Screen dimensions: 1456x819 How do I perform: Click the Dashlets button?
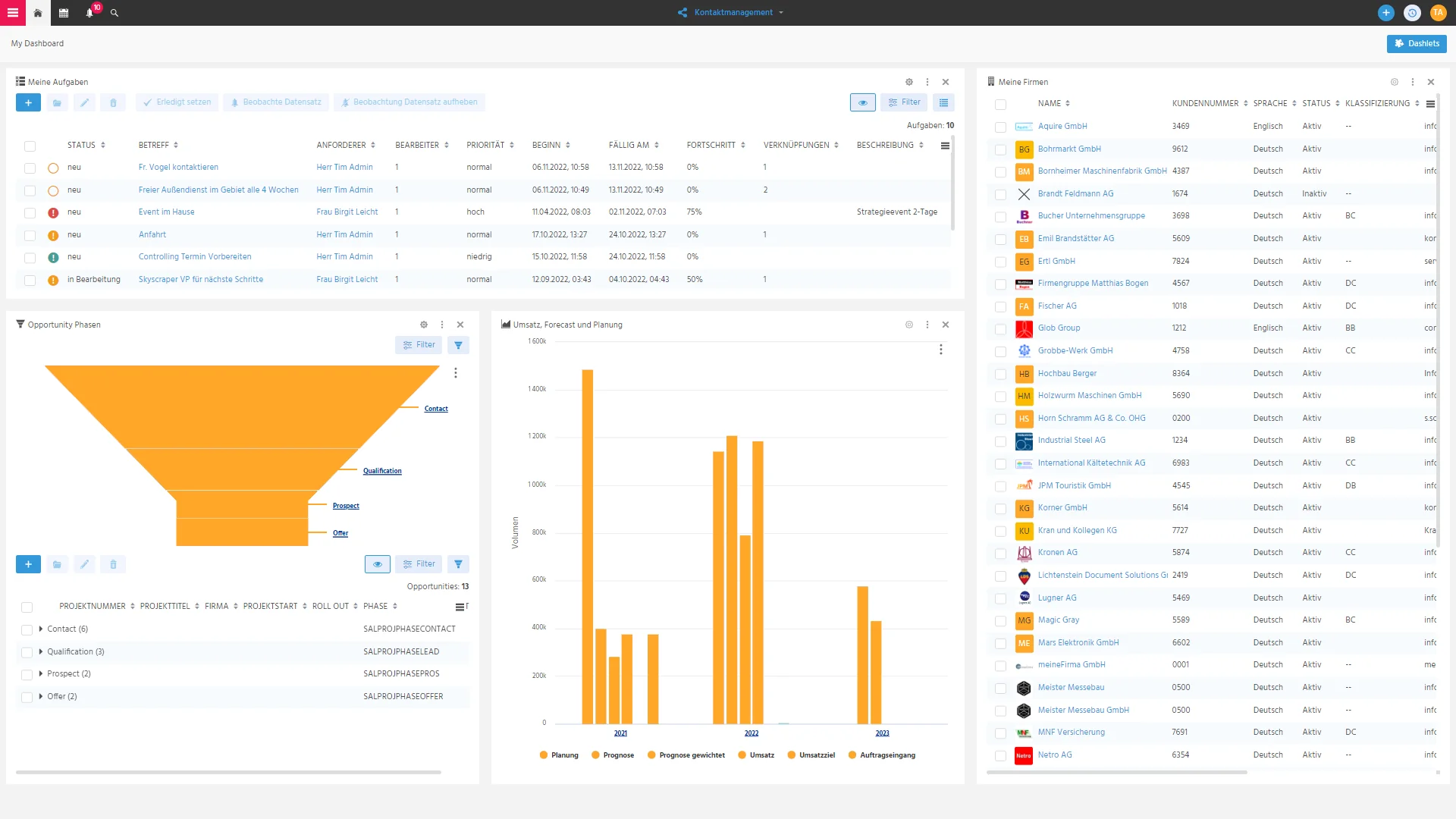1417,44
